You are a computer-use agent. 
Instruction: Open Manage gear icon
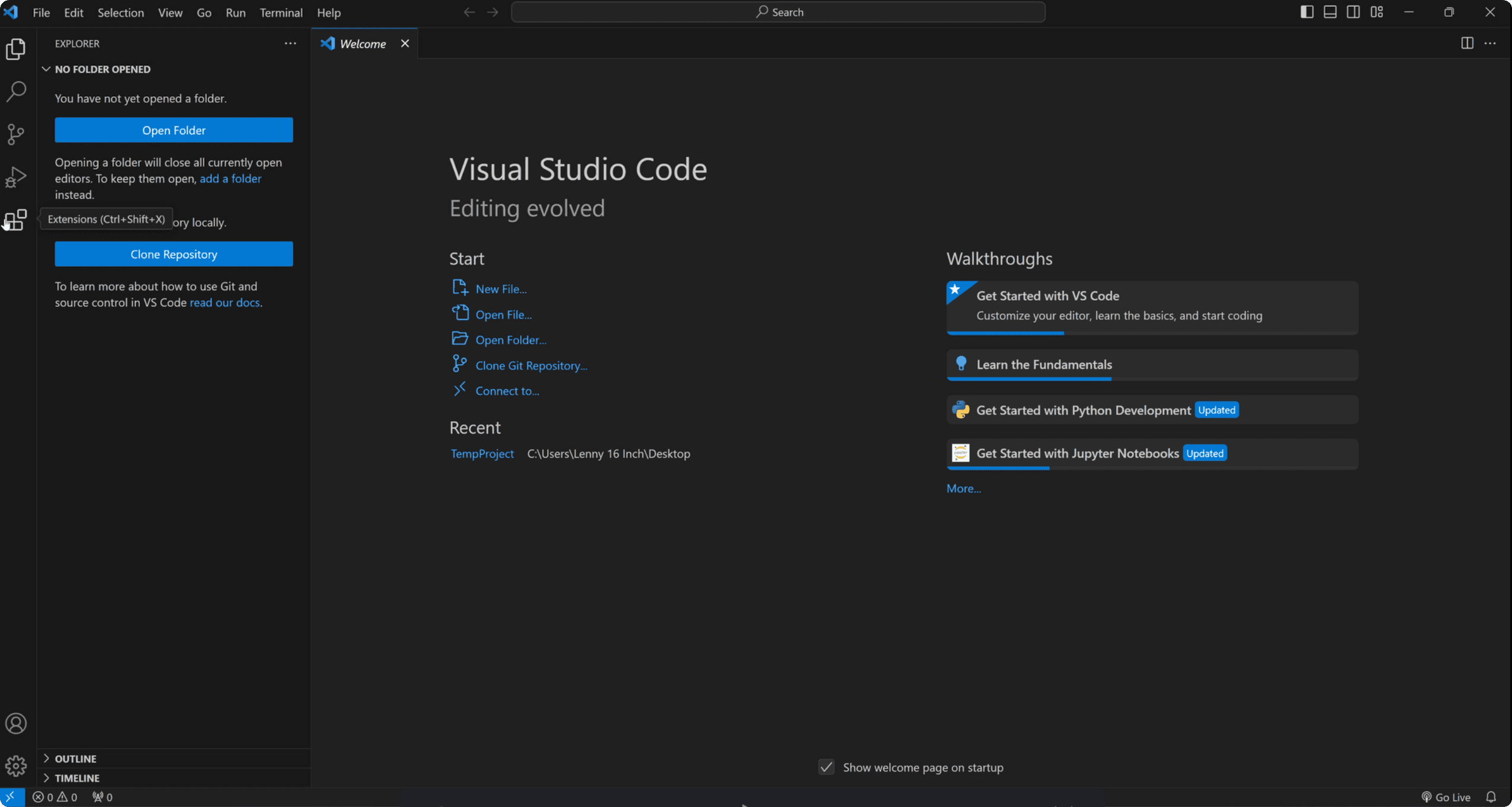16,766
